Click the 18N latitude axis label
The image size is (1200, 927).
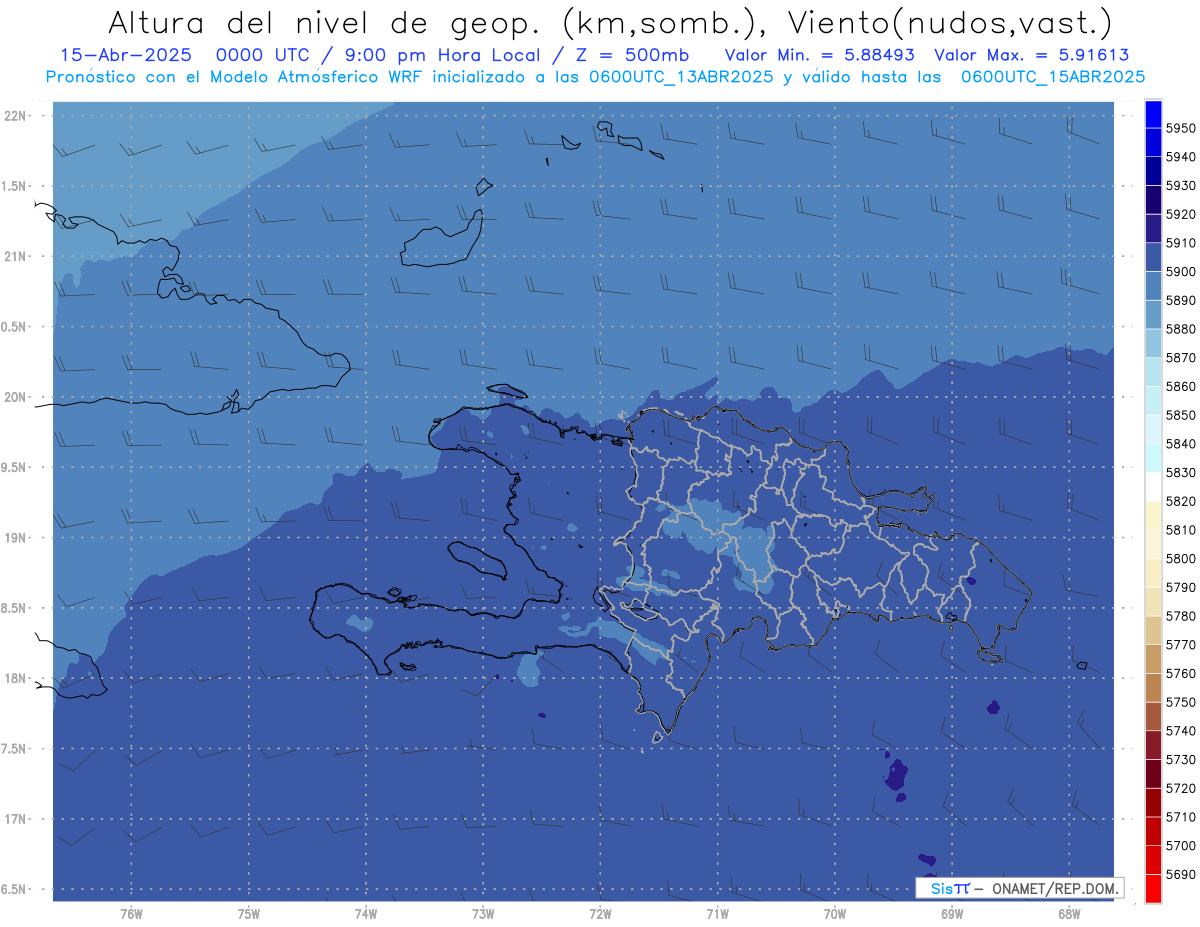[x=14, y=678]
